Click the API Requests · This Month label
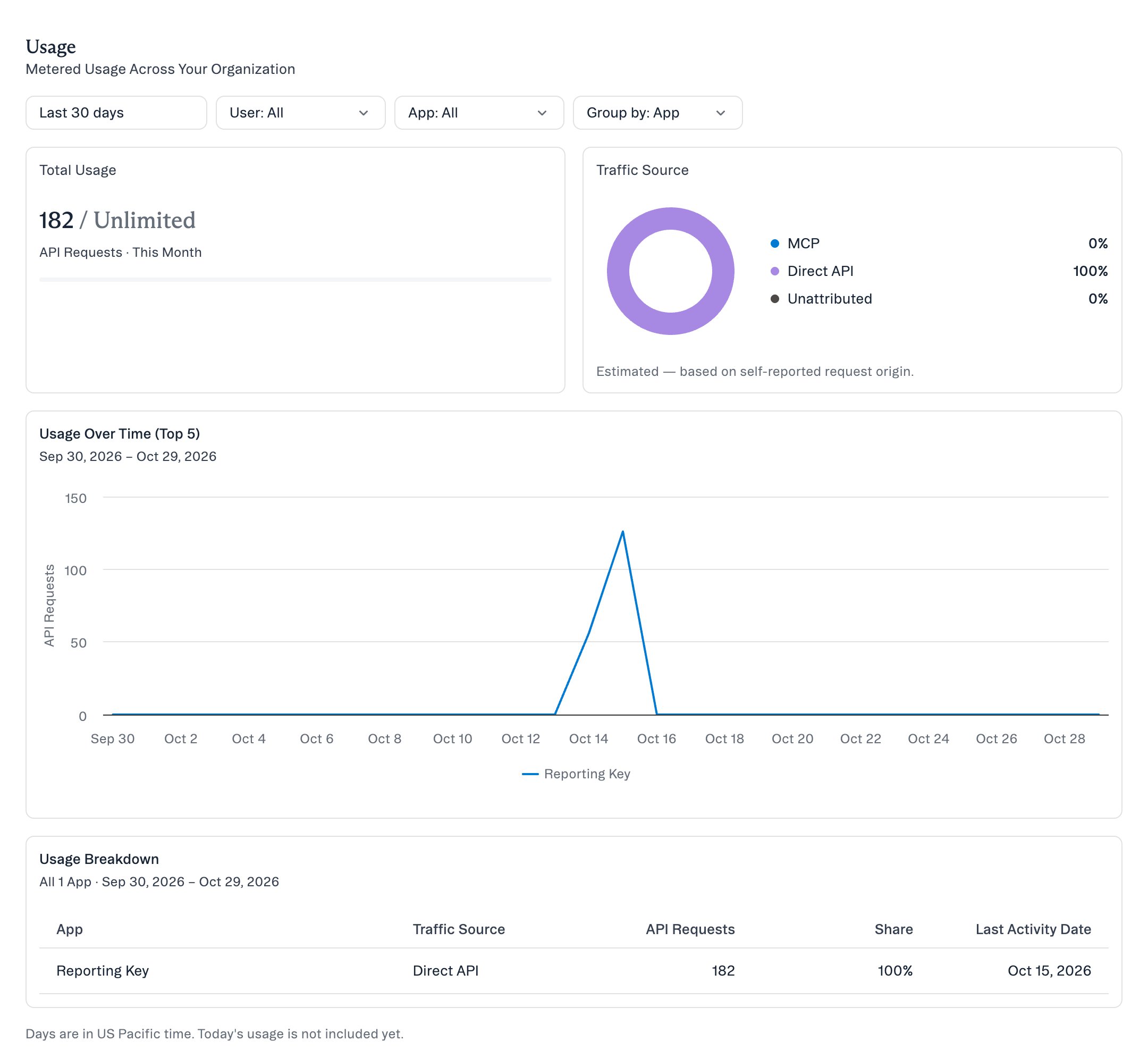Screen dimensions: 1148x1058 point(120,253)
